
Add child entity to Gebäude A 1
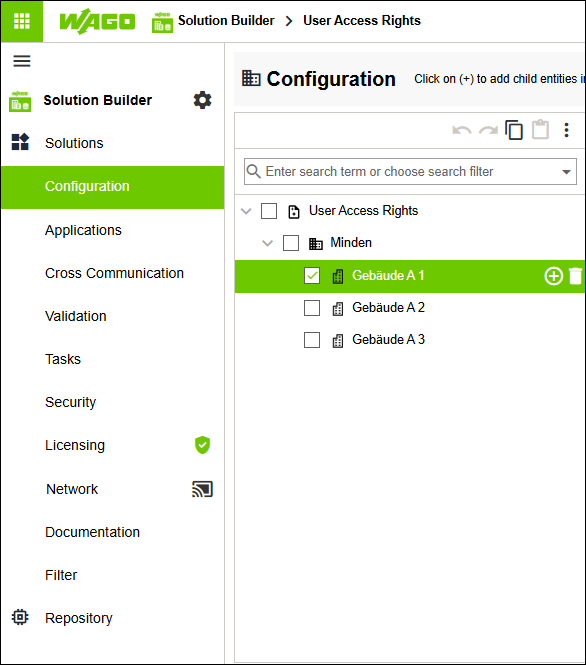553,276
